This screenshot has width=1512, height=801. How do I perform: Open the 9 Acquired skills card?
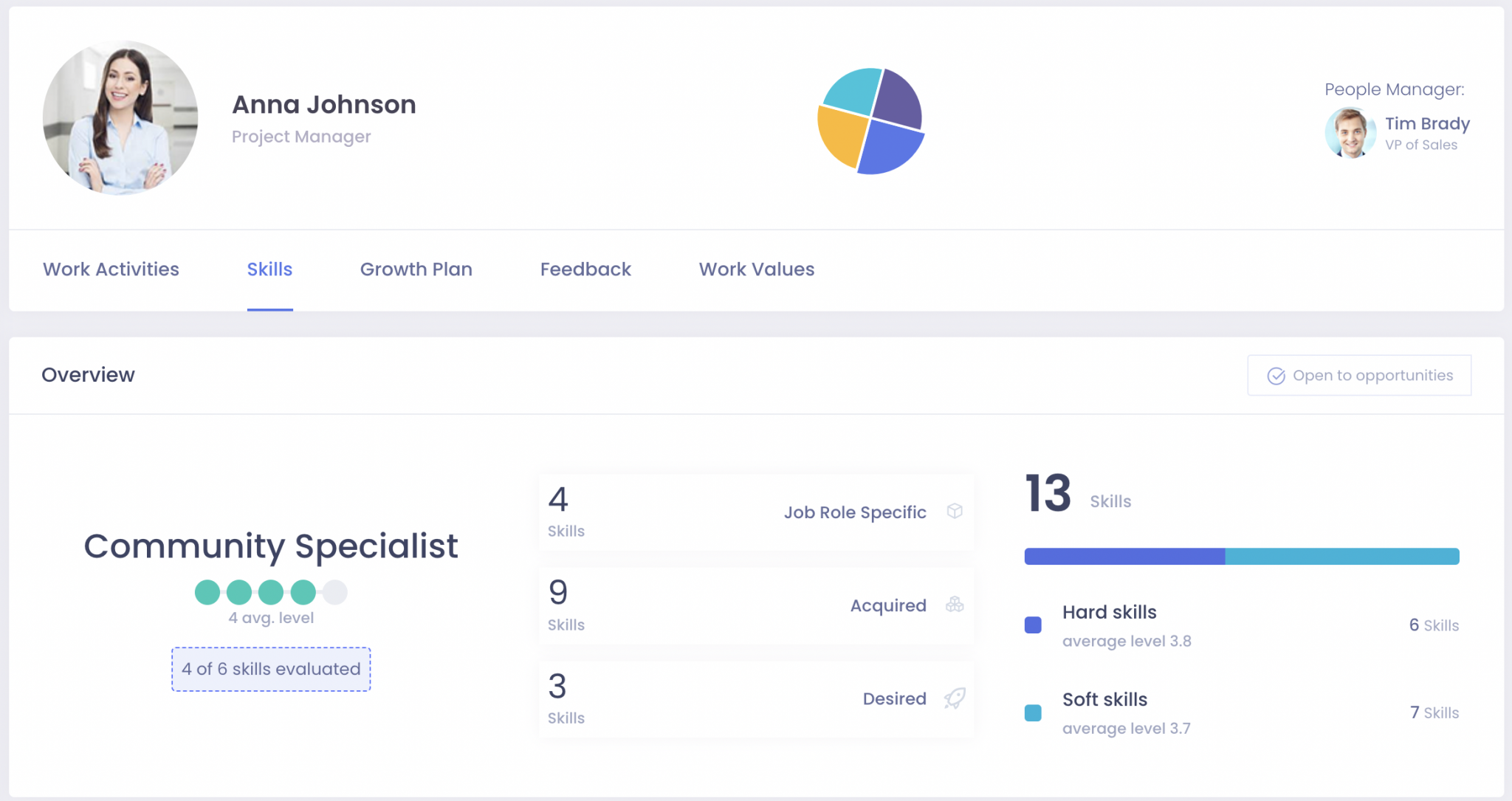click(756, 606)
